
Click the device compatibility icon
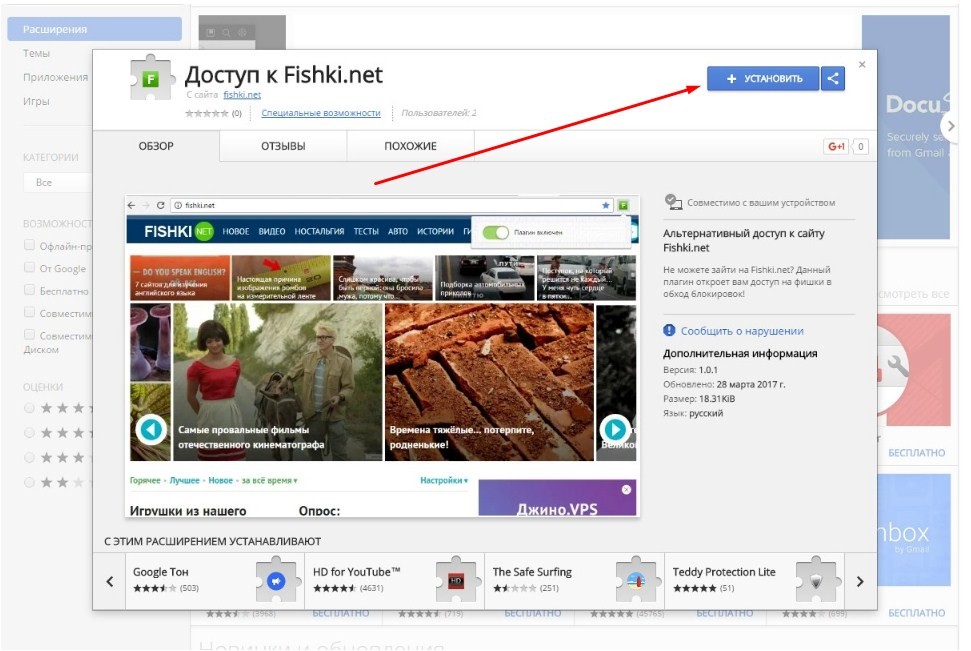(673, 202)
